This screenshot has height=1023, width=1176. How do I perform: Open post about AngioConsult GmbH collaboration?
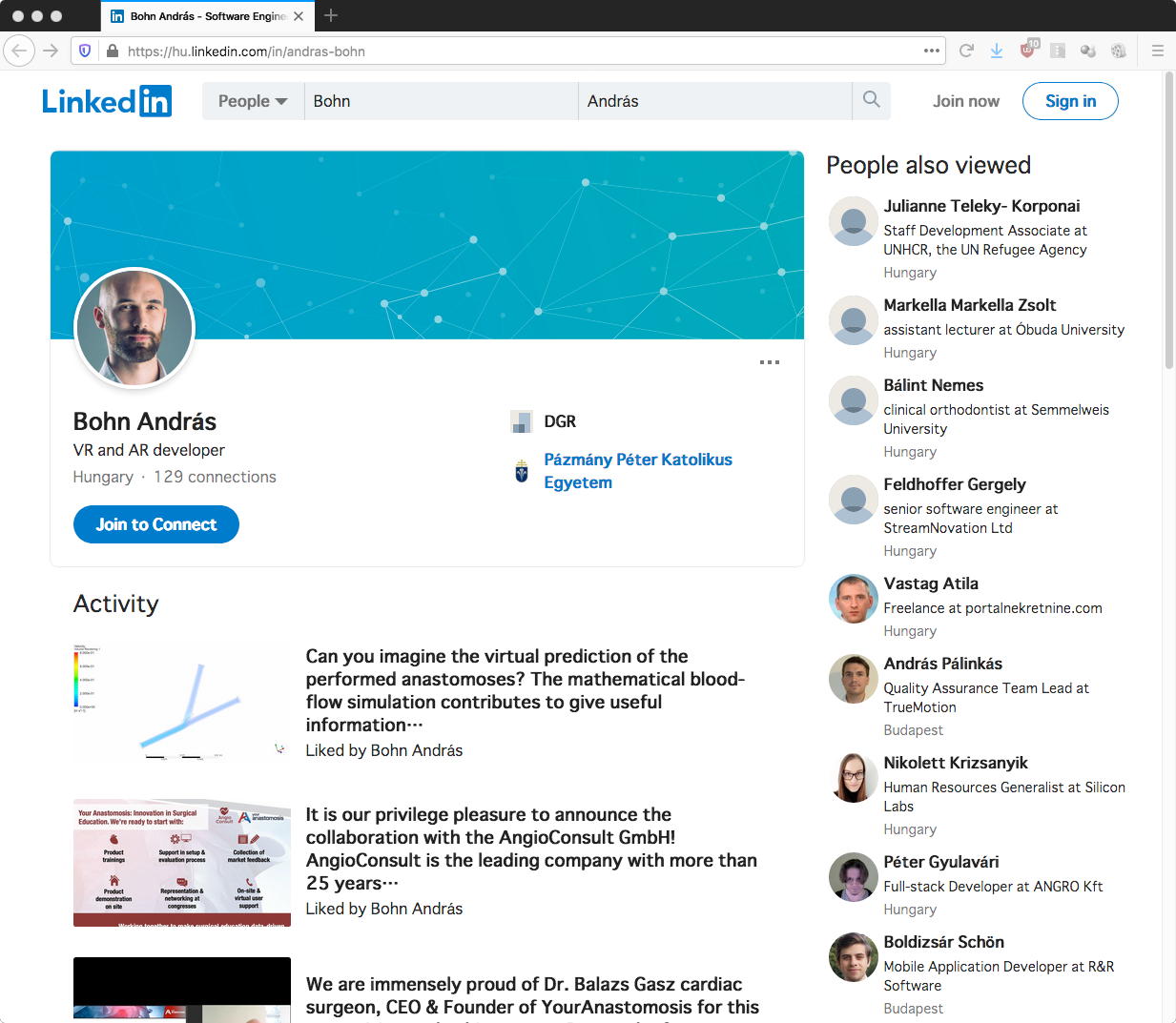coord(531,849)
